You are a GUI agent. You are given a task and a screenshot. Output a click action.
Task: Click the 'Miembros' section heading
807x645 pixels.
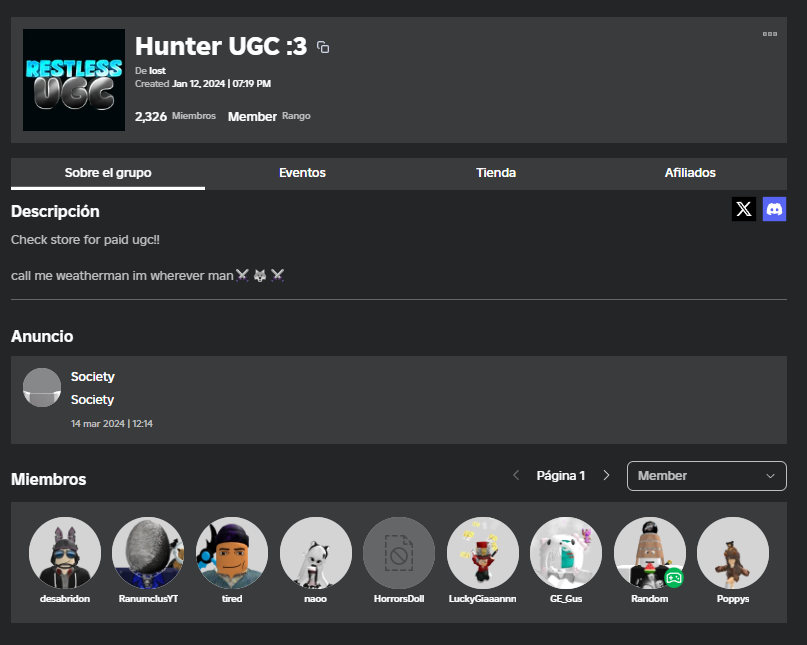tap(48, 479)
